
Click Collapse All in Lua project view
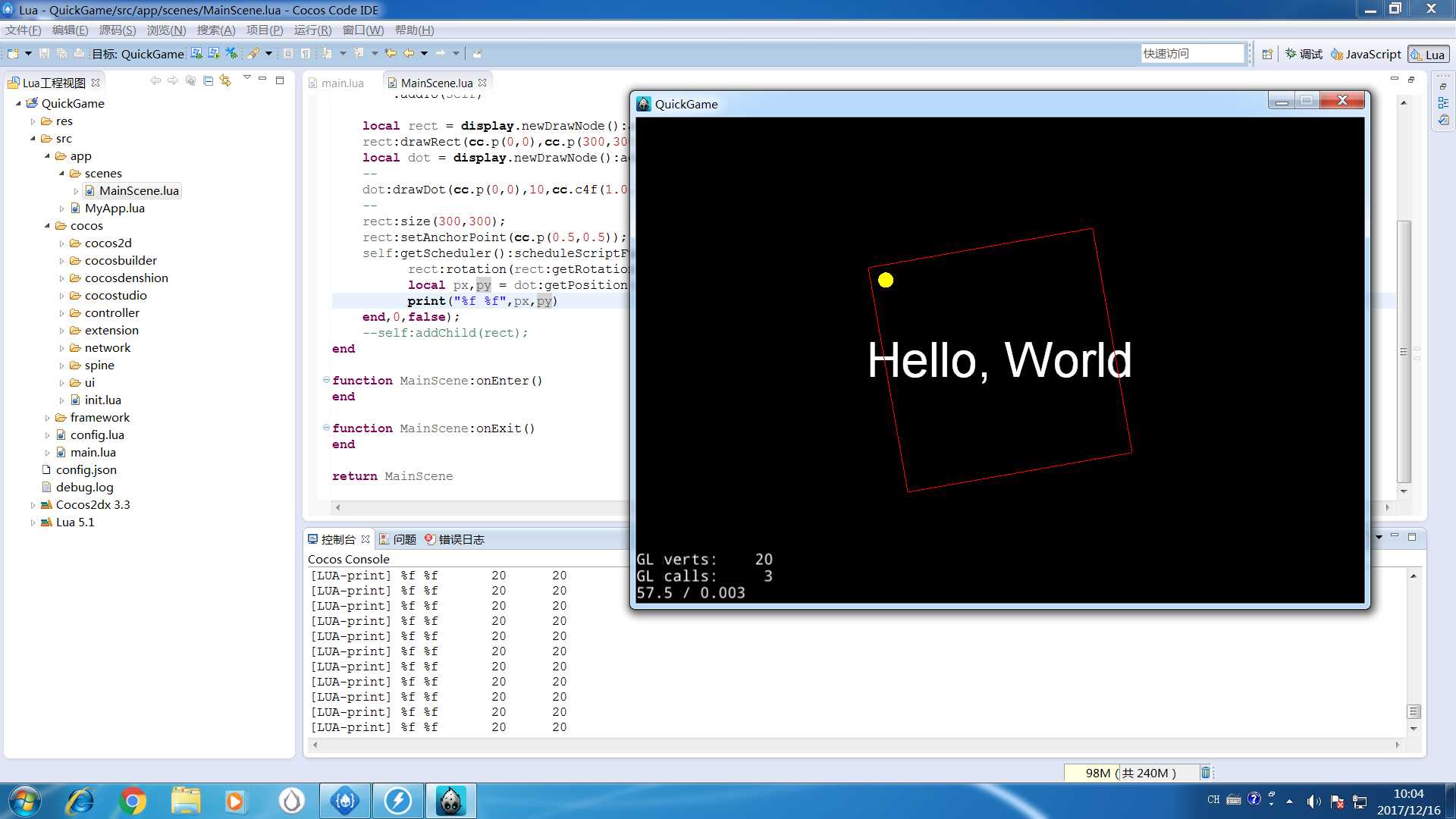pos(209,80)
